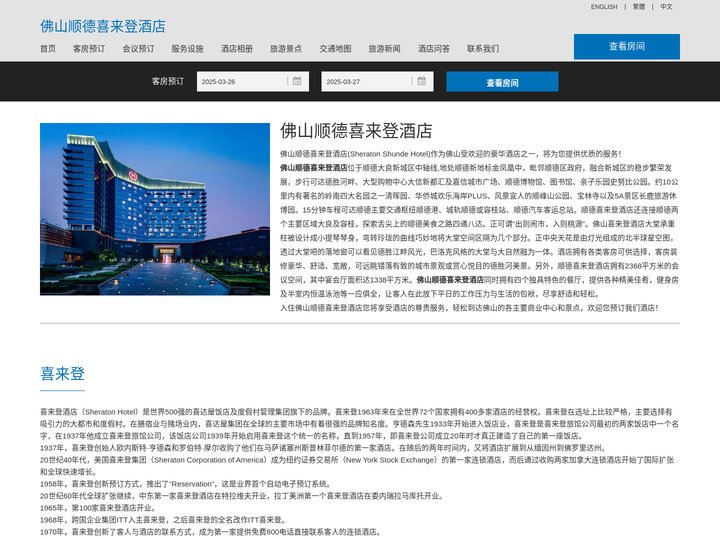This screenshot has width=720, height=540.
Task: Click the 客房预订 label in the dark bar
Action: [x=168, y=81]
